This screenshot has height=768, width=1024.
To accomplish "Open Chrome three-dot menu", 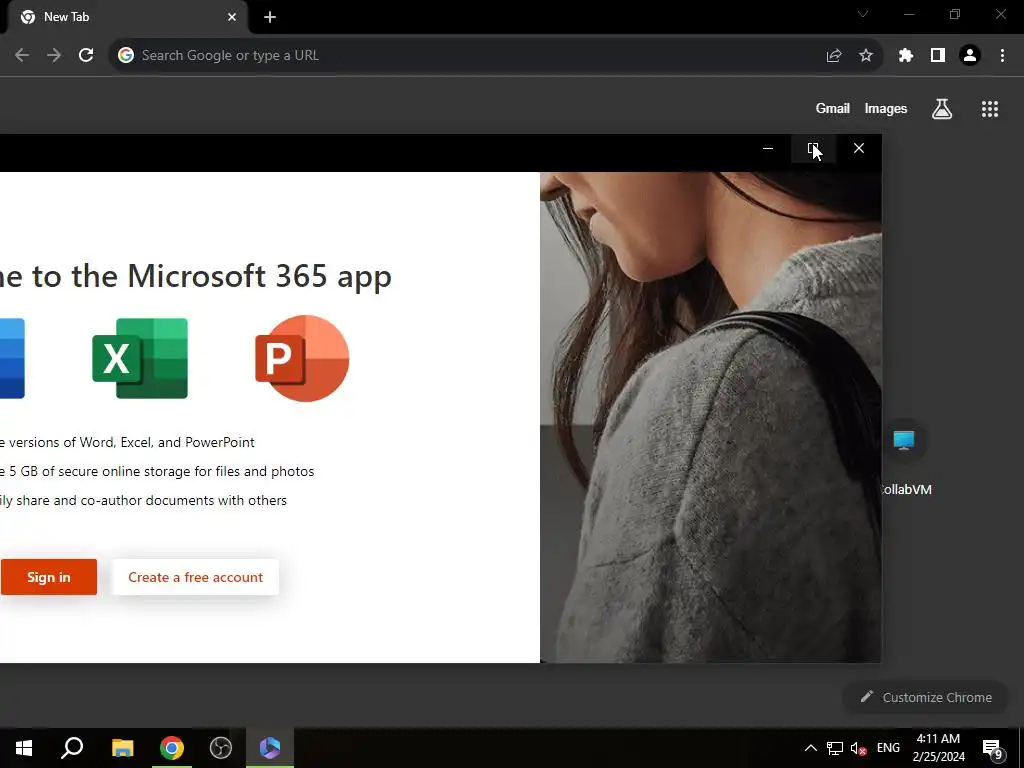I will pyautogui.click(x=1002, y=56).
